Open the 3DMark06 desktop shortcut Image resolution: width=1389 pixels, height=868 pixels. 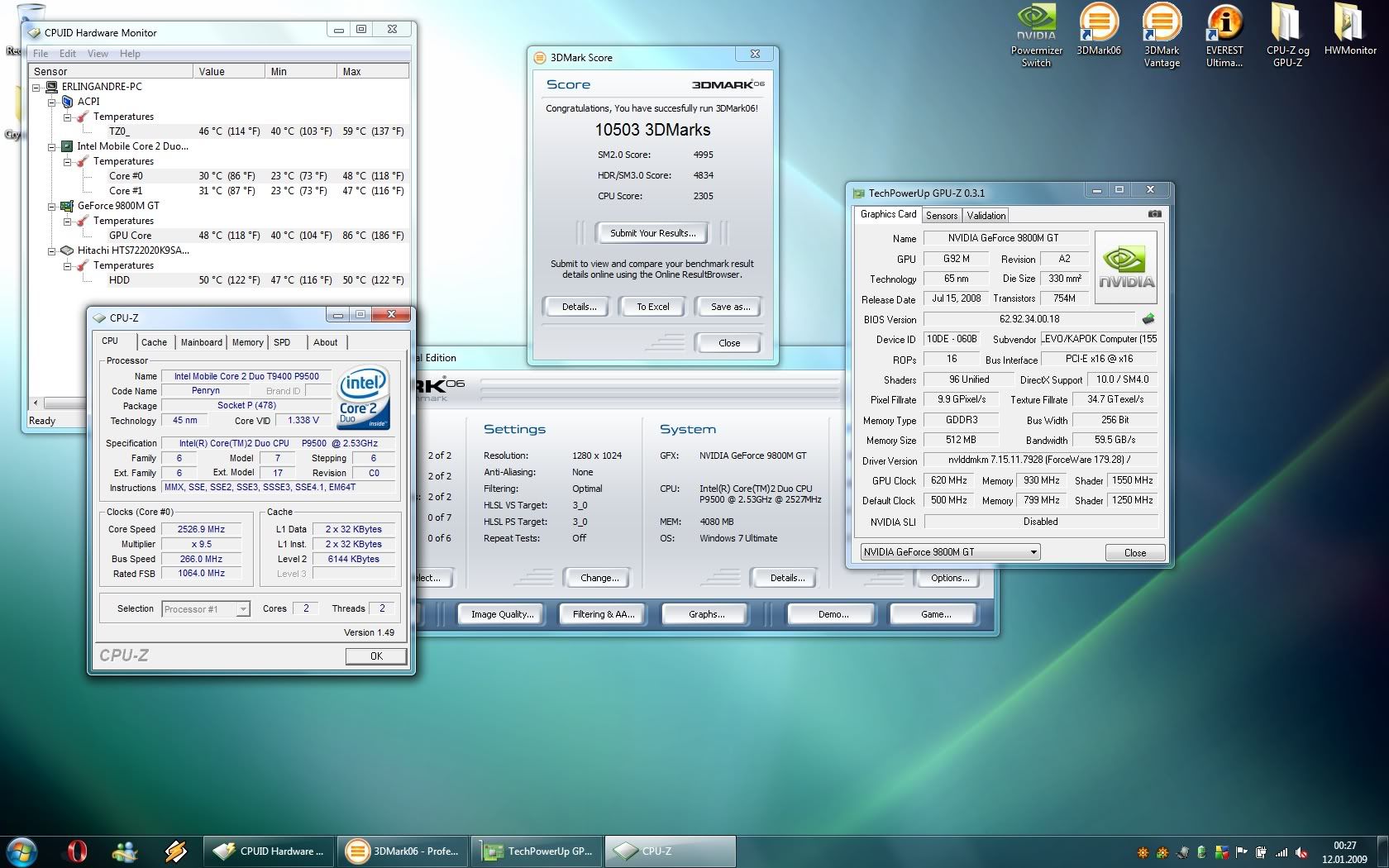(1098, 30)
